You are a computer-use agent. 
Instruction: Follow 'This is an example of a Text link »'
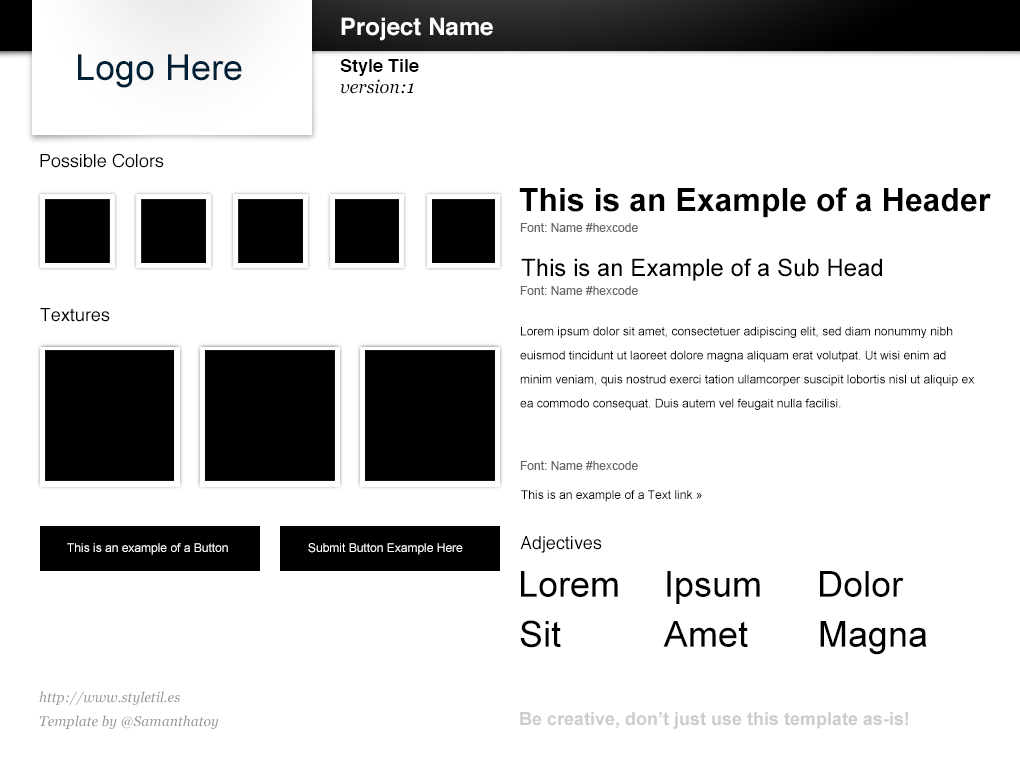pos(611,495)
